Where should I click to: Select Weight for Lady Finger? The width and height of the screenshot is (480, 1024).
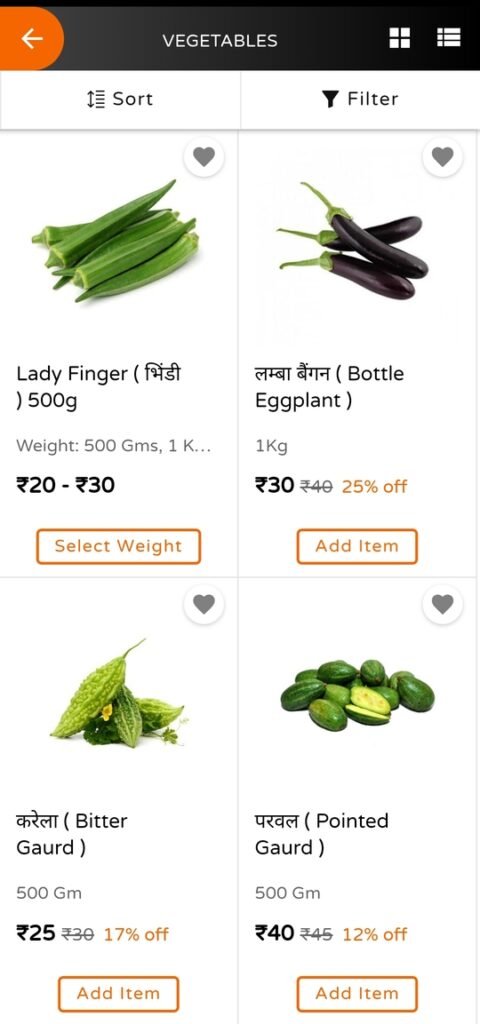[x=118, y=546]
